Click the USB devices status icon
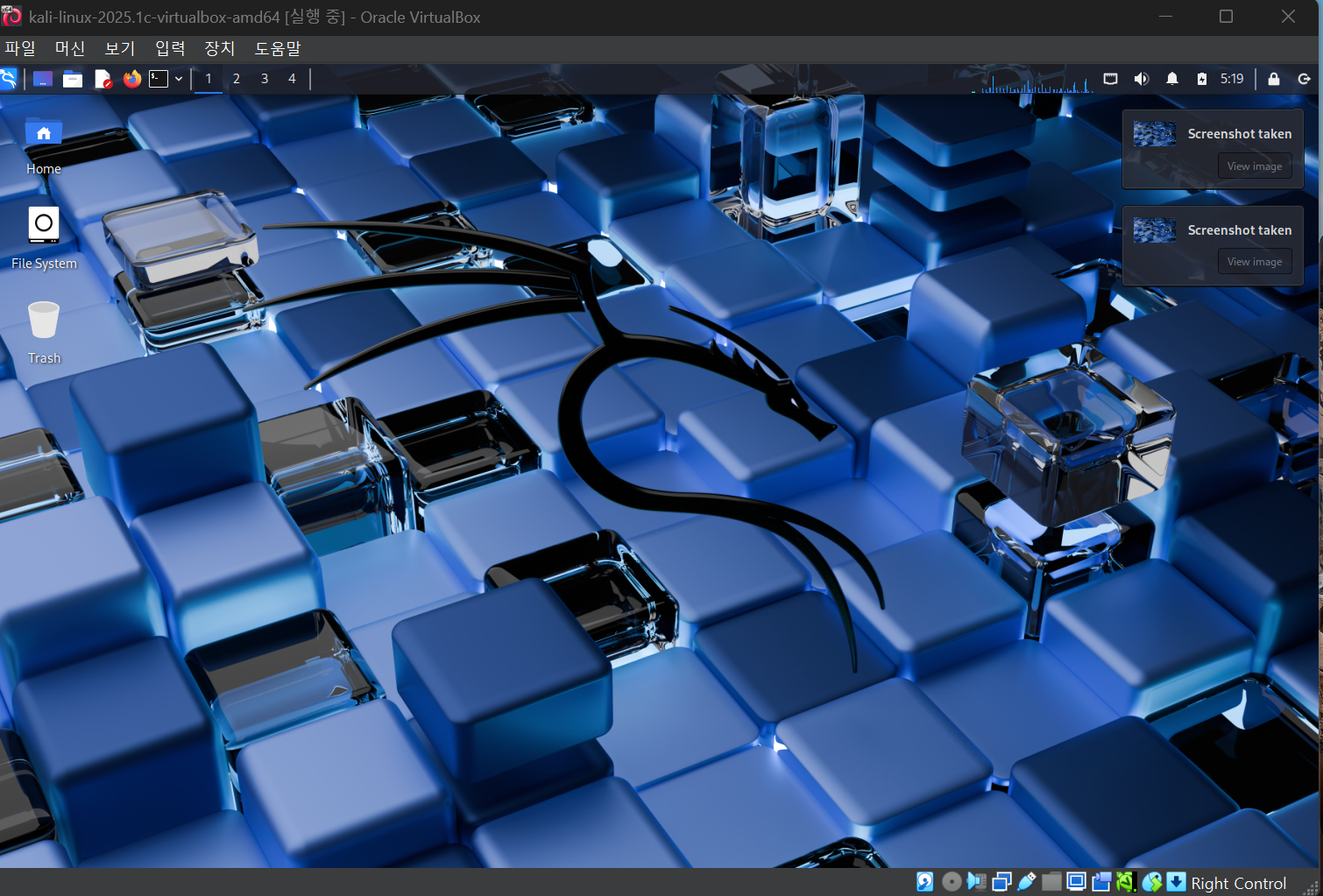The height and width of the screenshot is (896, 1323). [x=1027, y=882]
